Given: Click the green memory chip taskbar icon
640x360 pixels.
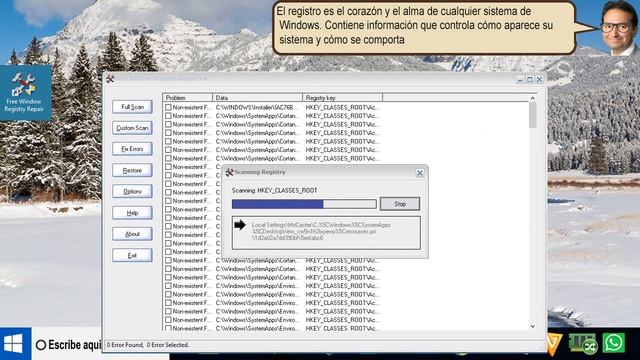Looking at the screenshot, I should [x=584, y=343].
